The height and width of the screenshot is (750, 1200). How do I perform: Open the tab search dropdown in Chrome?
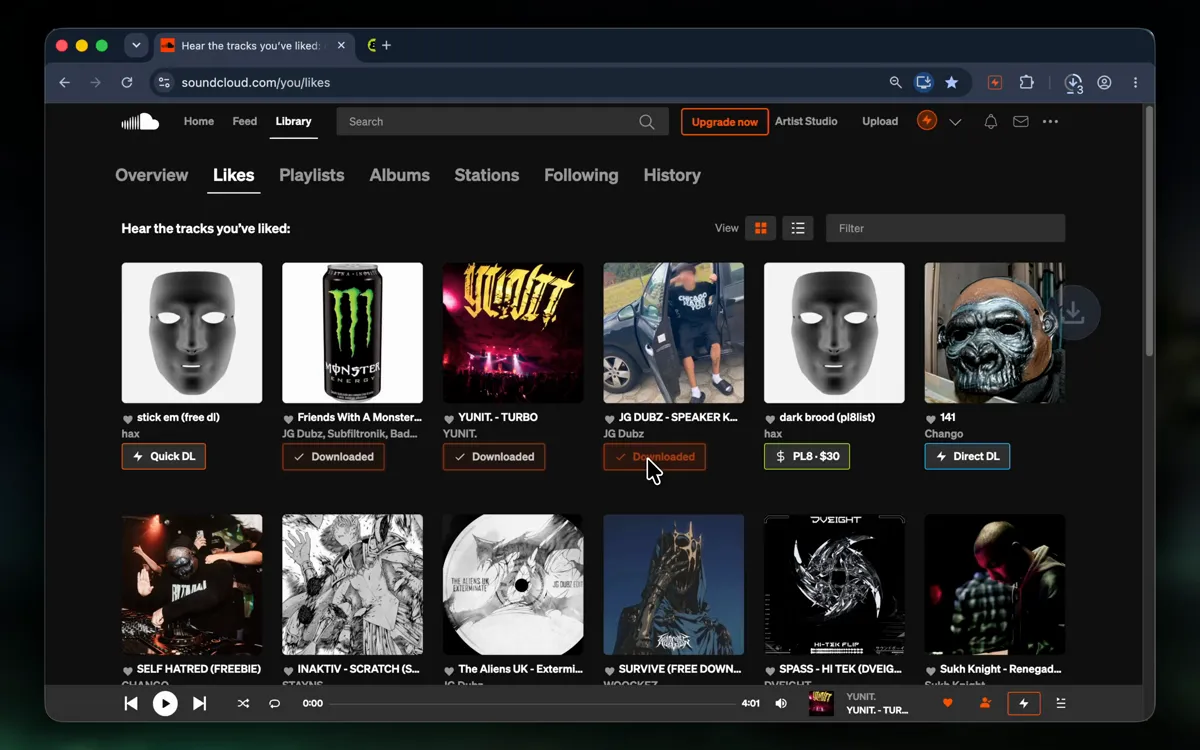pos(136,45)
